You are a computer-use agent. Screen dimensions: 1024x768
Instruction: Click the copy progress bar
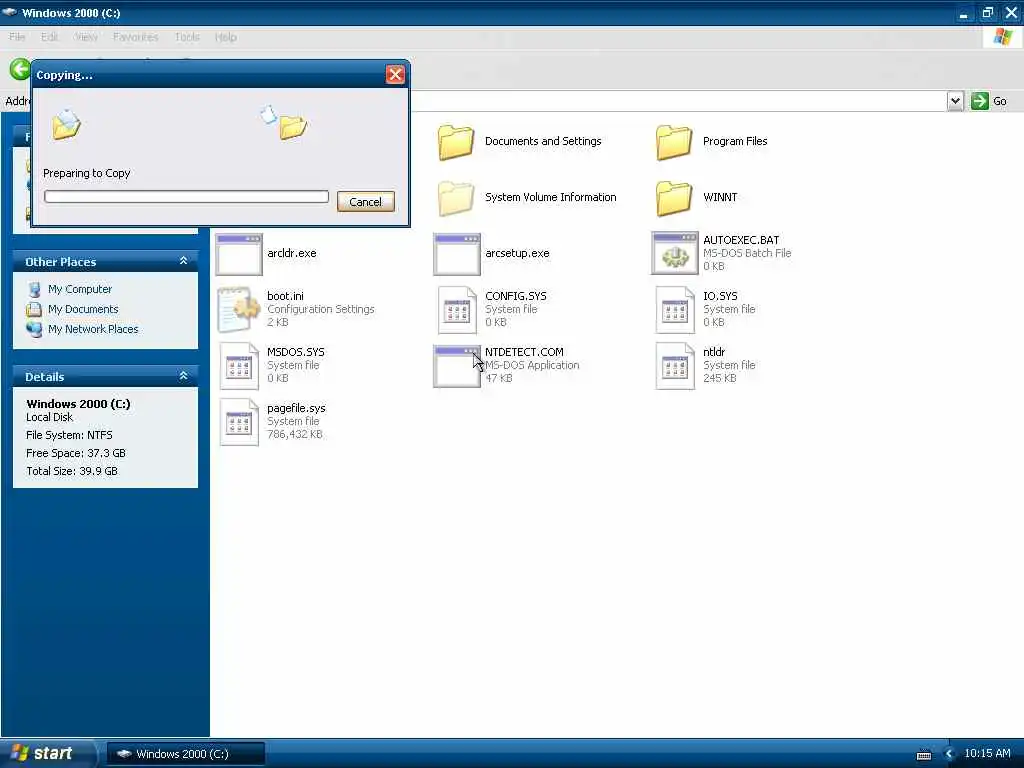point(186,197)
